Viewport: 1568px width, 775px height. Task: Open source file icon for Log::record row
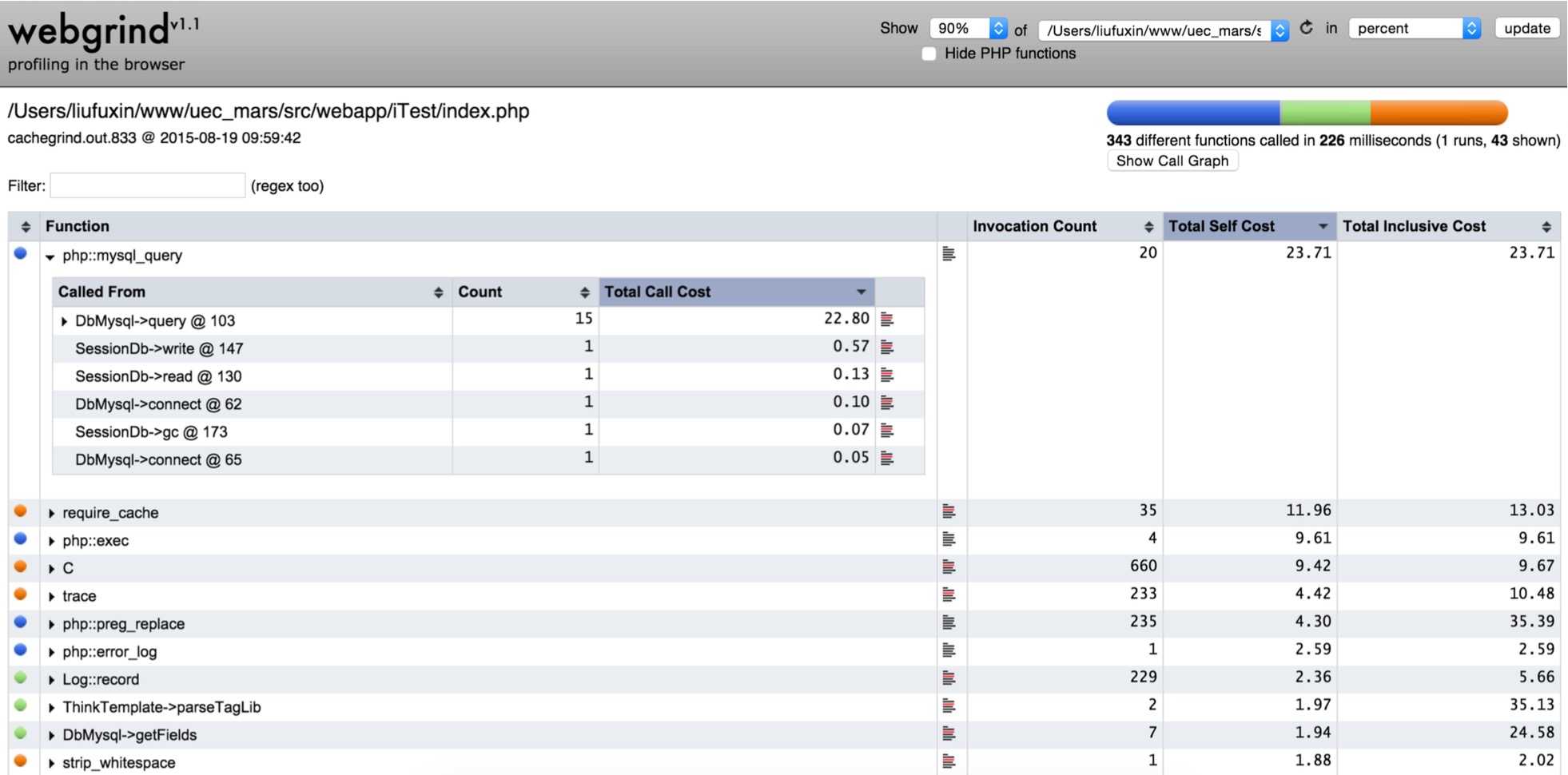(x=949, y=678)
